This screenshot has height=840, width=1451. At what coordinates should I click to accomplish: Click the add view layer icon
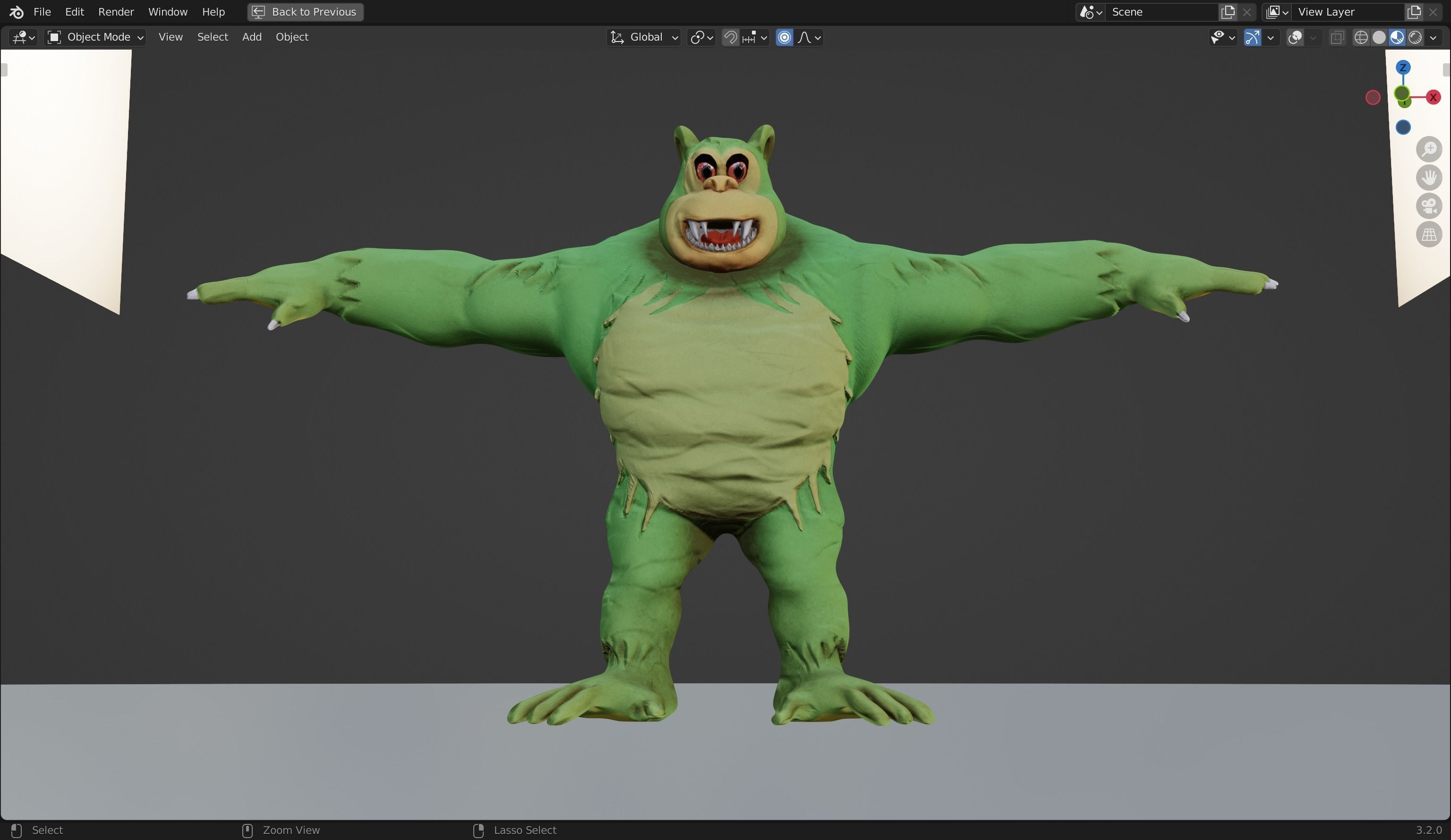1414,12
